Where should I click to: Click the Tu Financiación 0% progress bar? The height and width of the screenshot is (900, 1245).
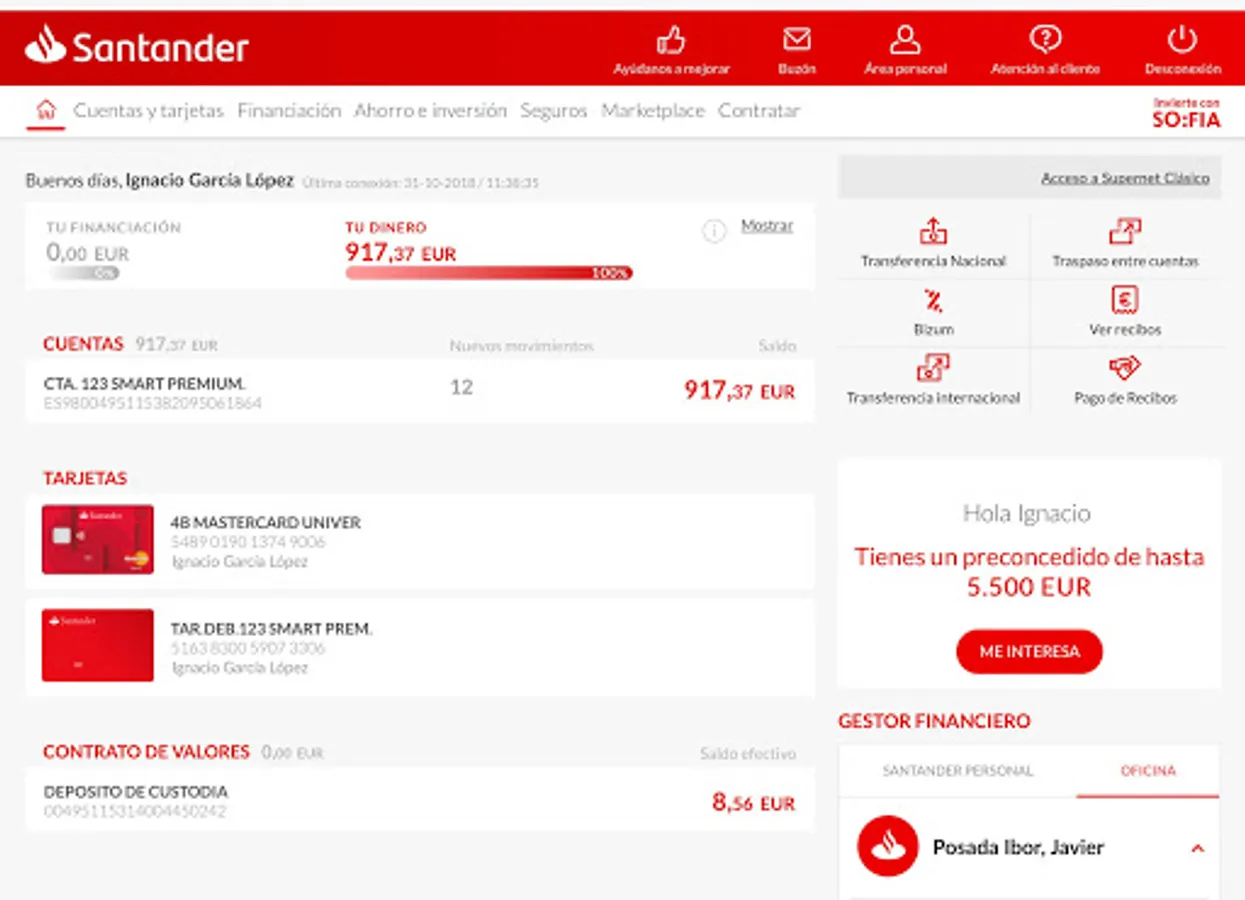point(83,273)
